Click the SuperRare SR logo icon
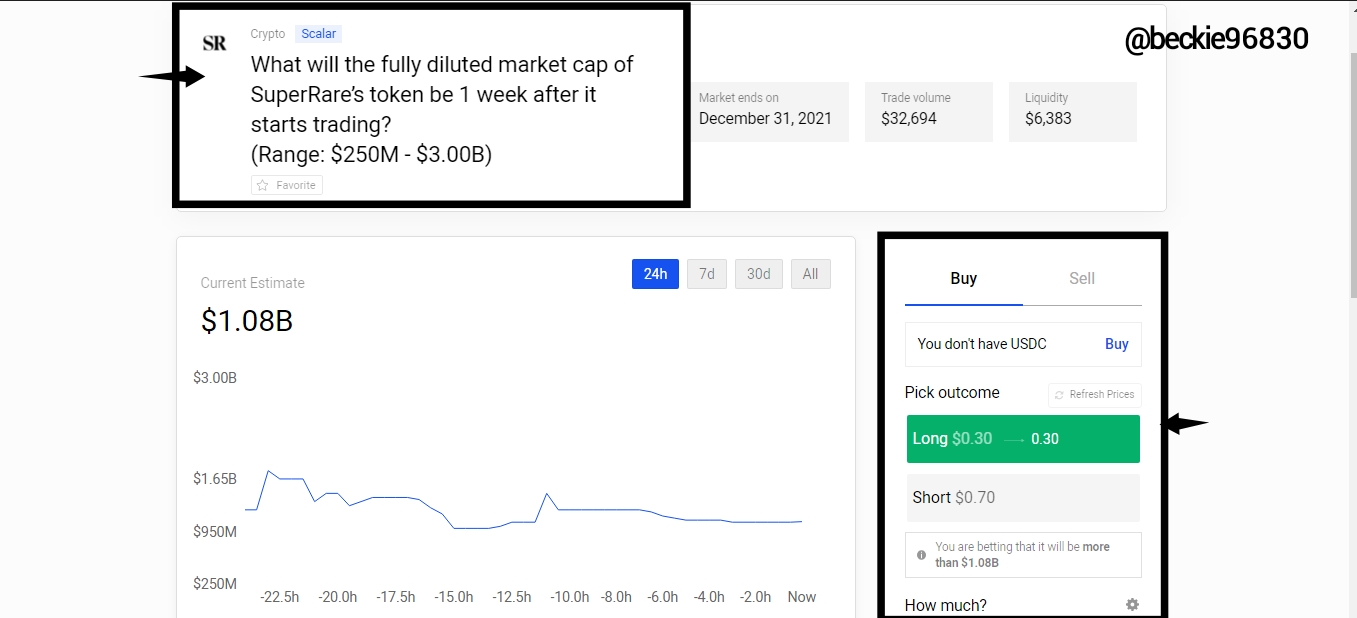Screen dimensions: 1357x618 [214, 43]
